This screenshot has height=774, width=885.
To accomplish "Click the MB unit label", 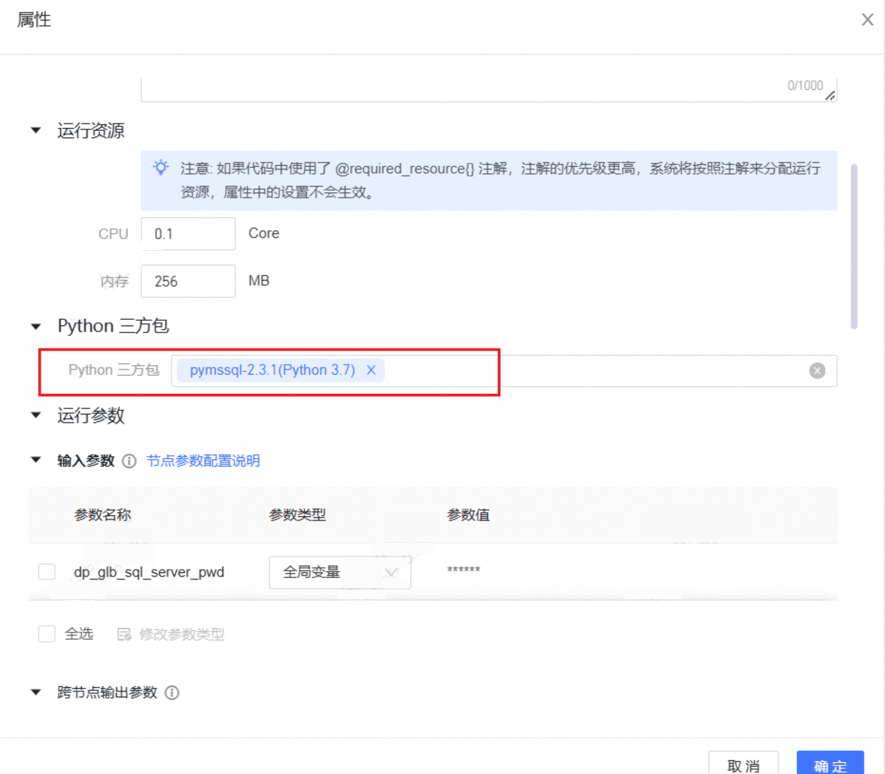I will point(259,281).
